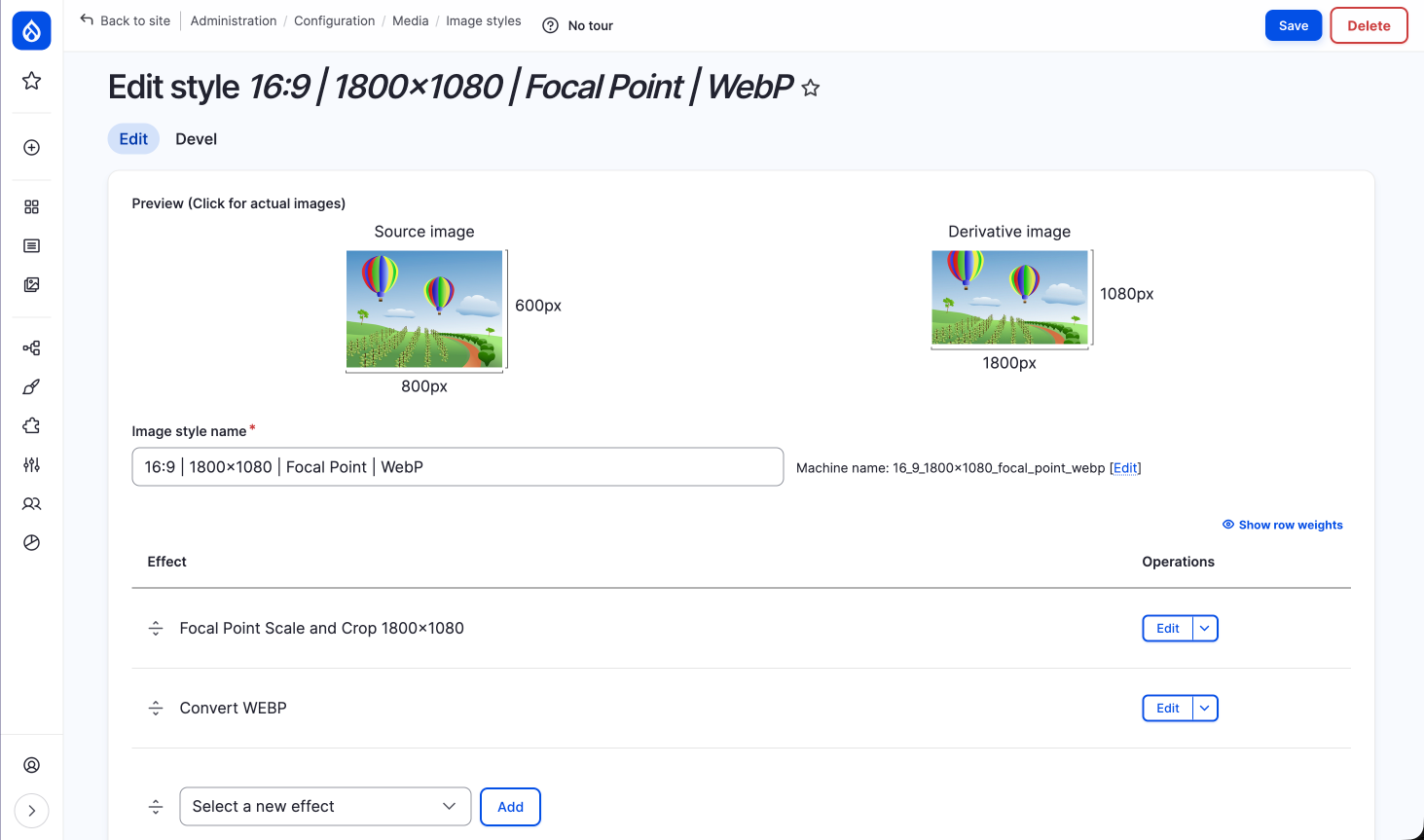The image size is (1424, 840).
Task: Open the Shortcuts star icon in sidebar
Action: coord(31,81)
